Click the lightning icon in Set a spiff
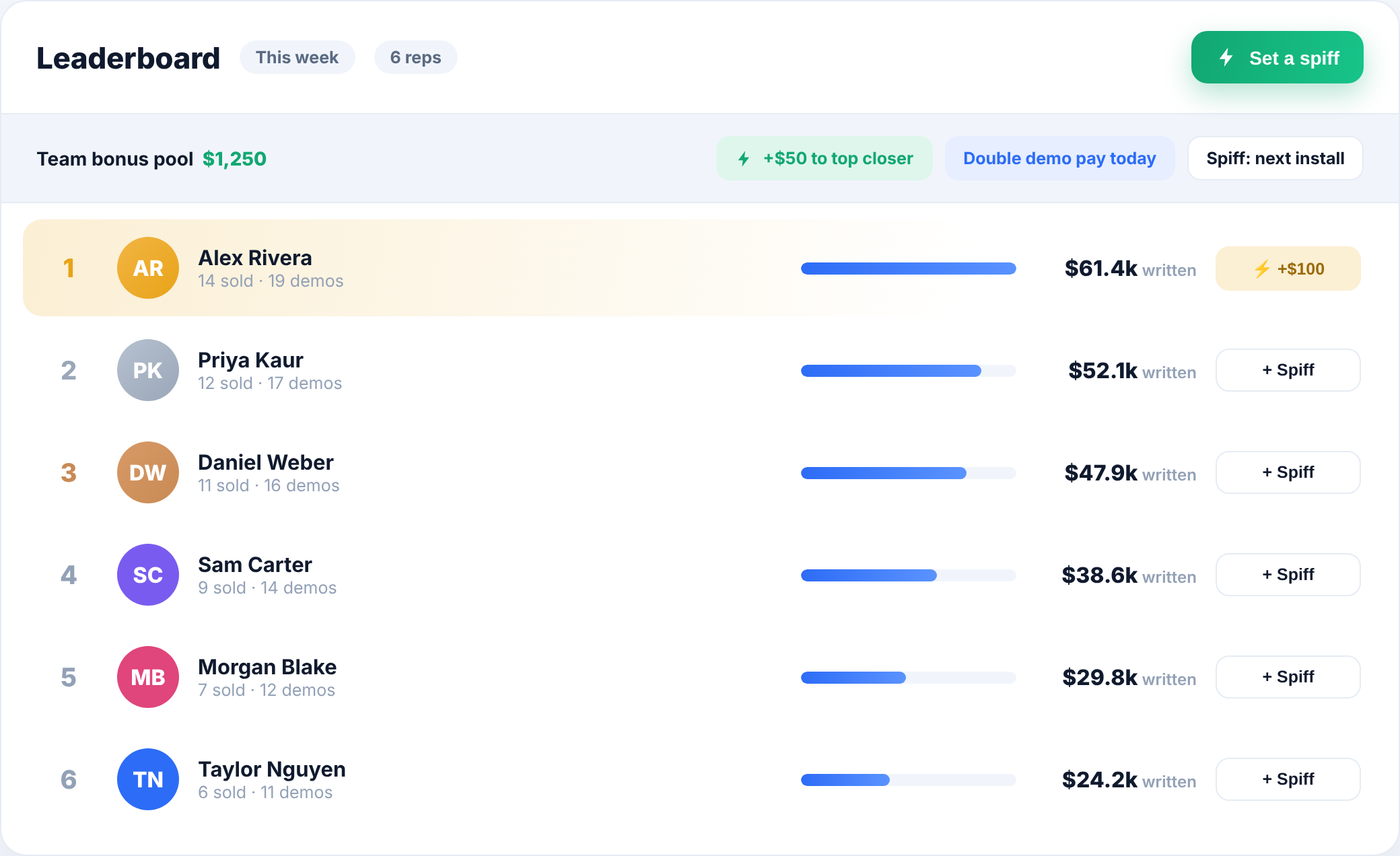 1226,57
